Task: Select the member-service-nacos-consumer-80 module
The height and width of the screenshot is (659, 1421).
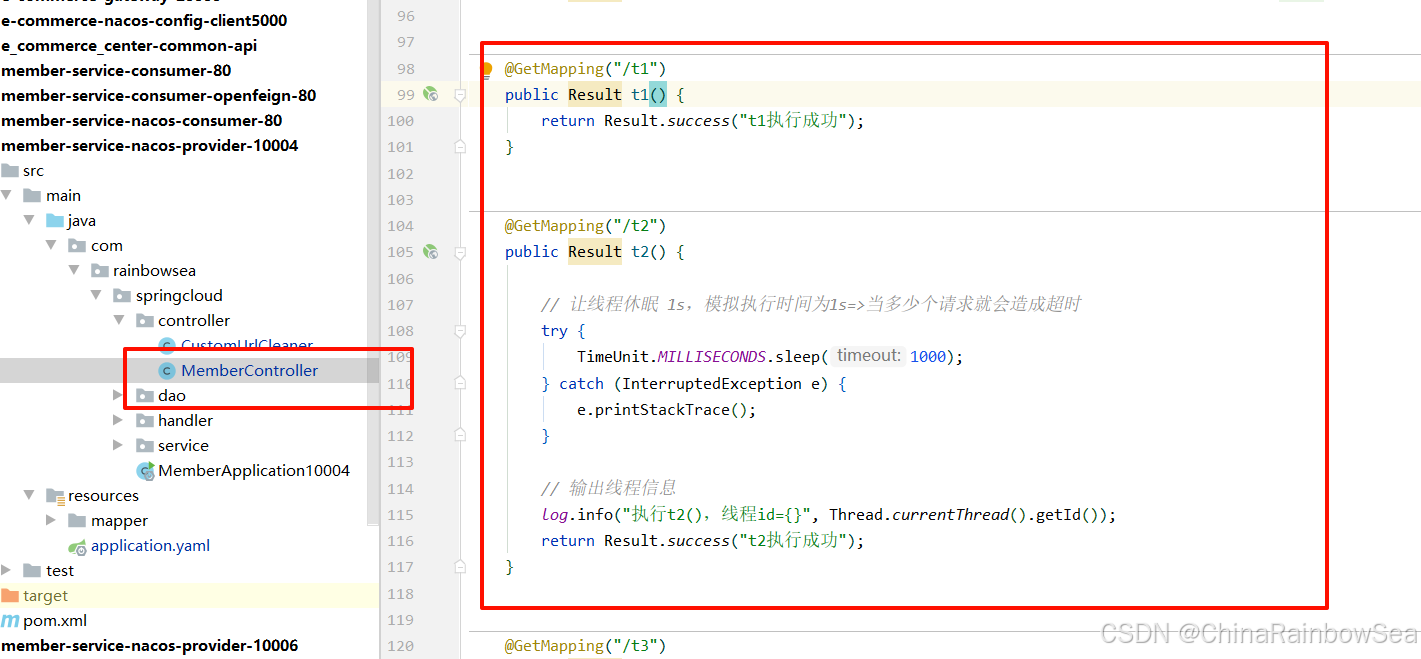Action: coord(142,120)
